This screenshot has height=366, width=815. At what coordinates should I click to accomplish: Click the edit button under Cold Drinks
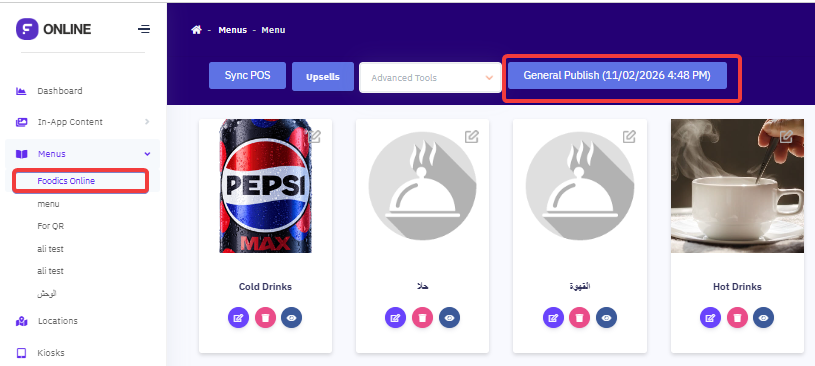pyautogui.click(x=239, y=318)
